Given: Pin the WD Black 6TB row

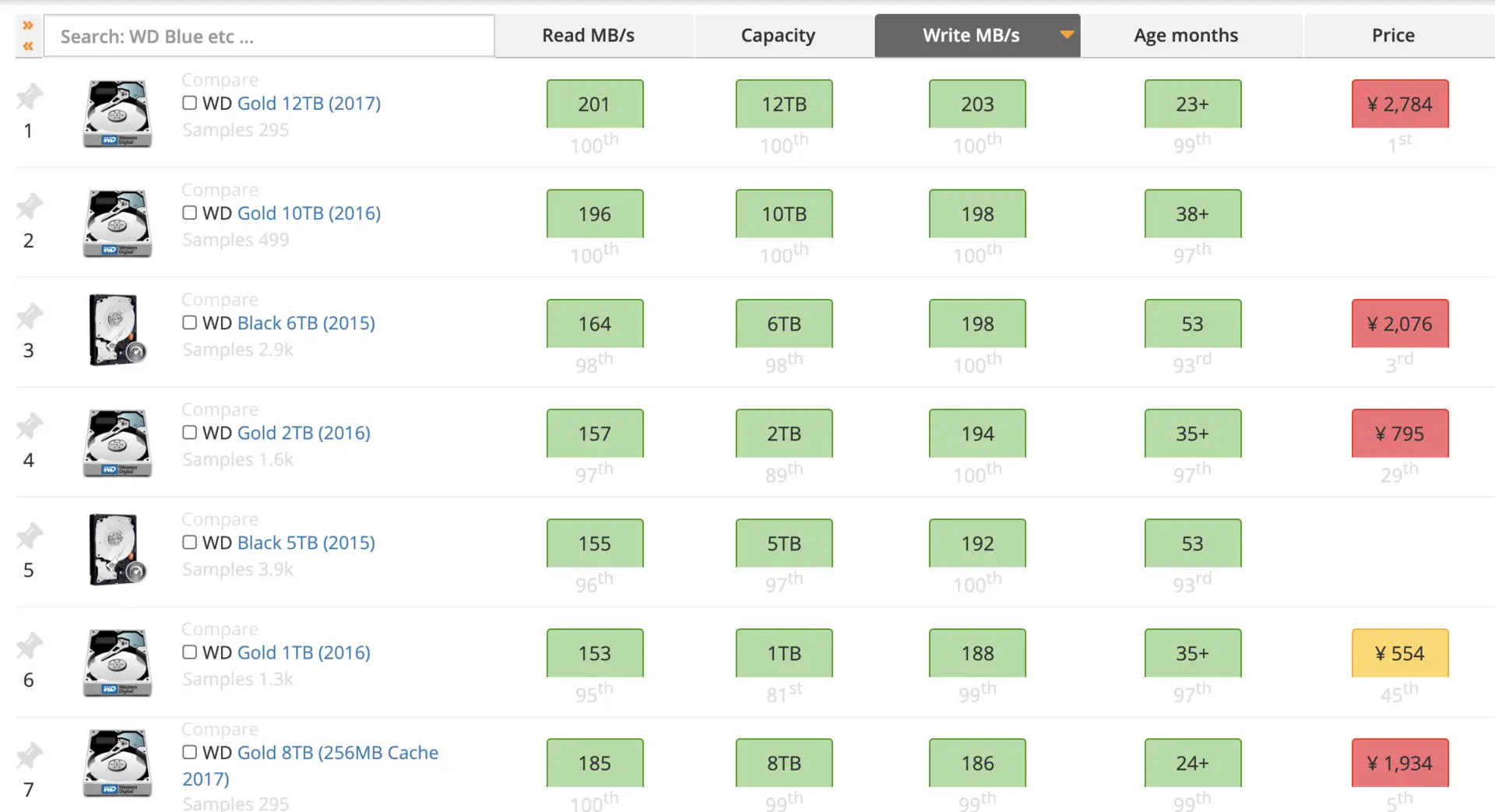Looking at the screenshot, I should (x=29, y=316).
